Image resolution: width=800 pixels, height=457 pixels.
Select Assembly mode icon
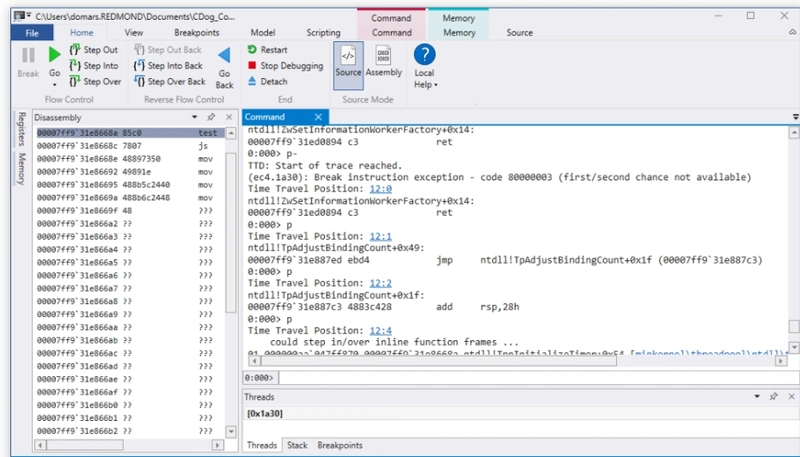tap(384, 55)
